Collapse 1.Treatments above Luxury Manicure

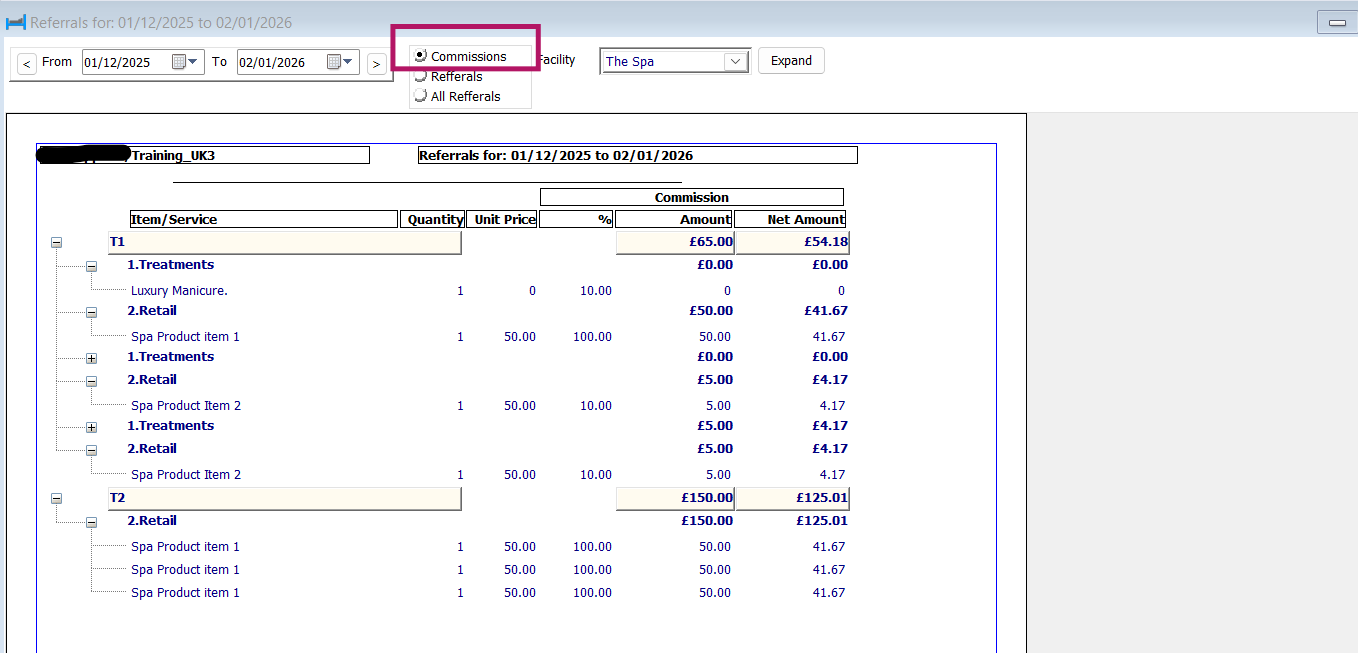[x=91, y=266]
